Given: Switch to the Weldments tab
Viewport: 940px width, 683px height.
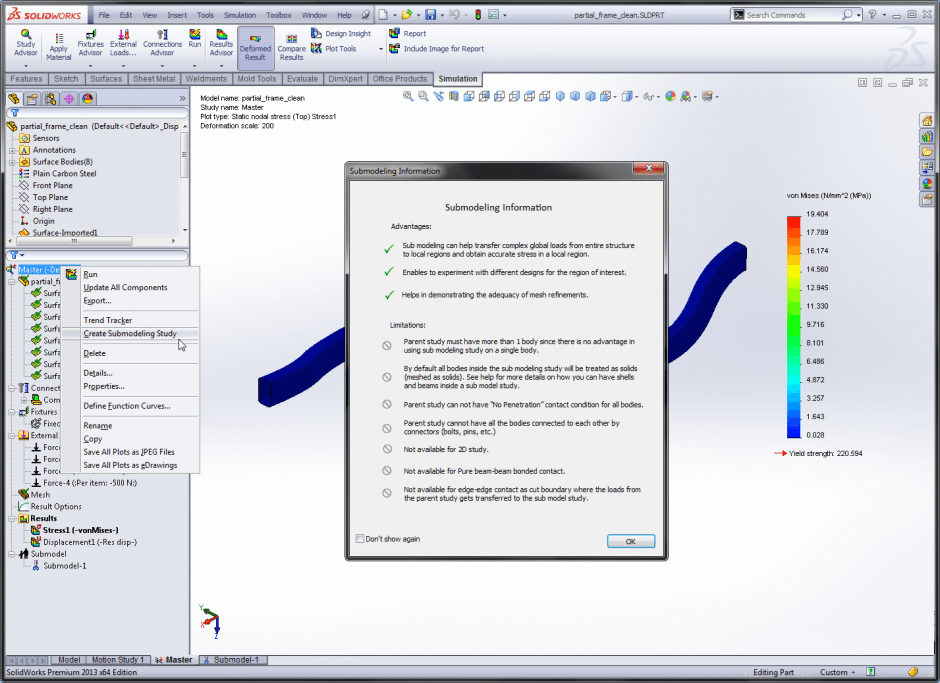Looking at the screenshot, I should click(x=206, y=79).
